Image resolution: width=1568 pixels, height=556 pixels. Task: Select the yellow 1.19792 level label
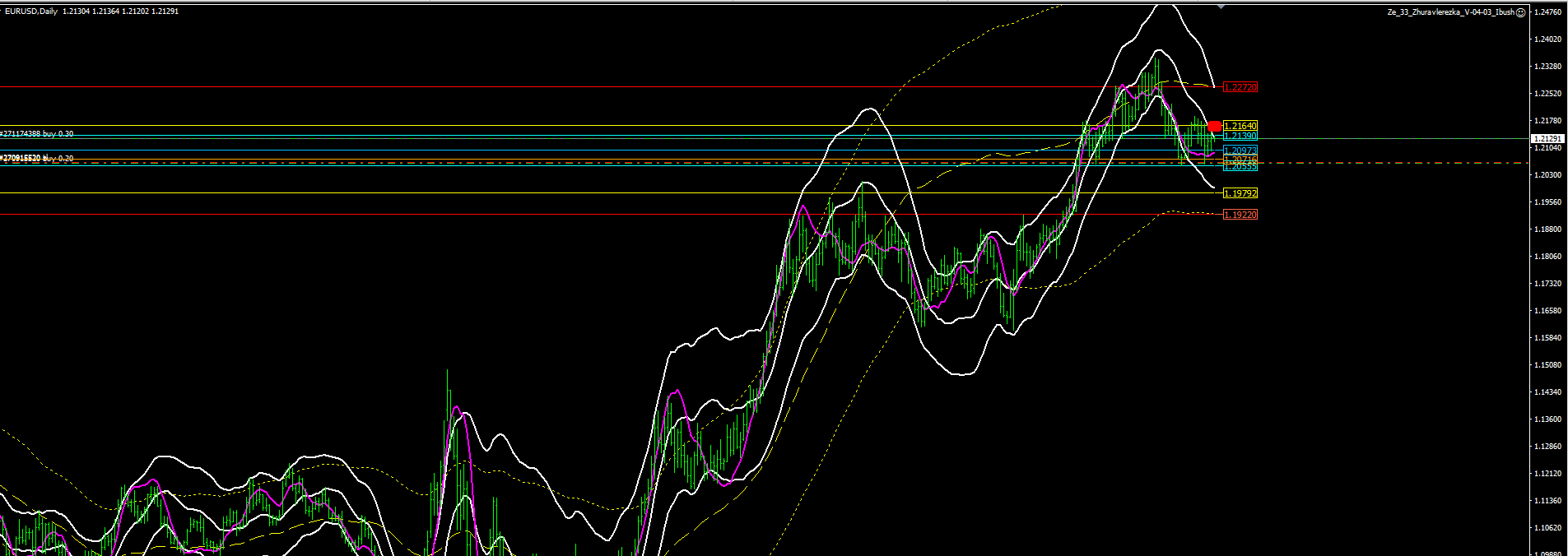tap(1240, 193)
